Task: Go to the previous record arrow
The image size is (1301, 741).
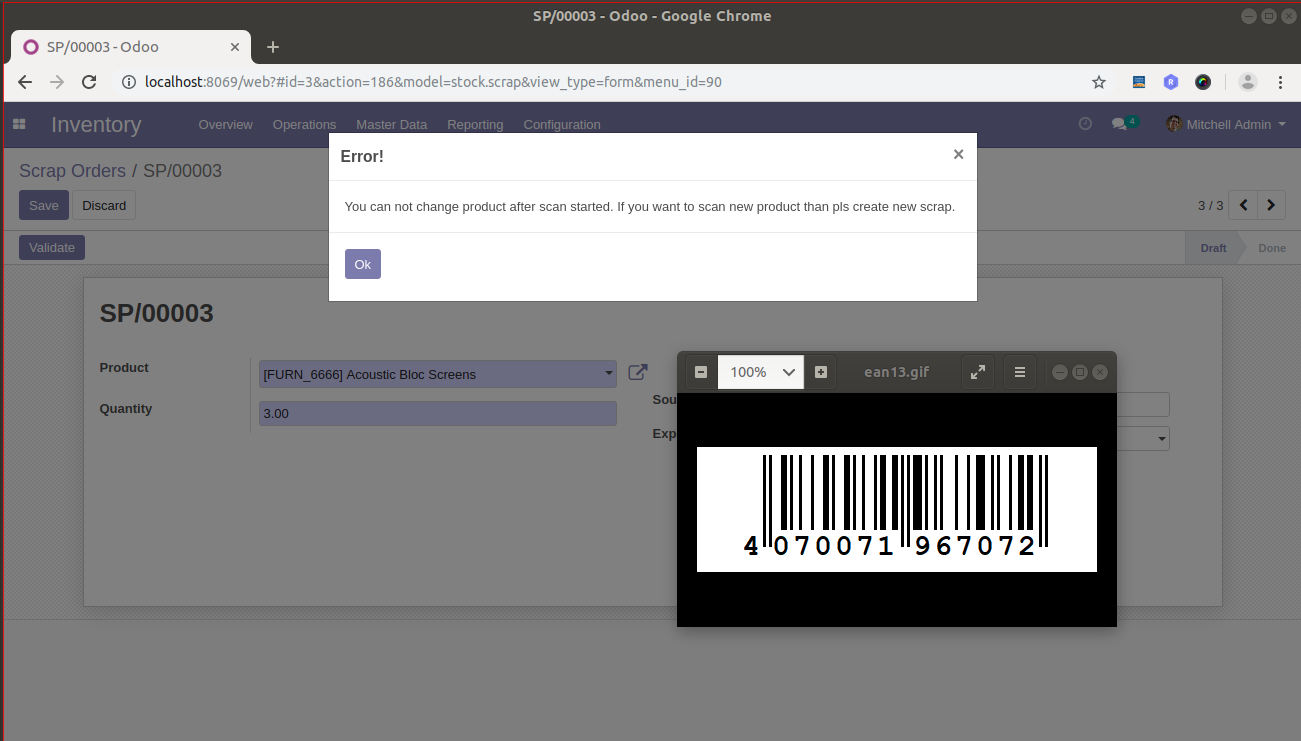Action: (1243, 205)
